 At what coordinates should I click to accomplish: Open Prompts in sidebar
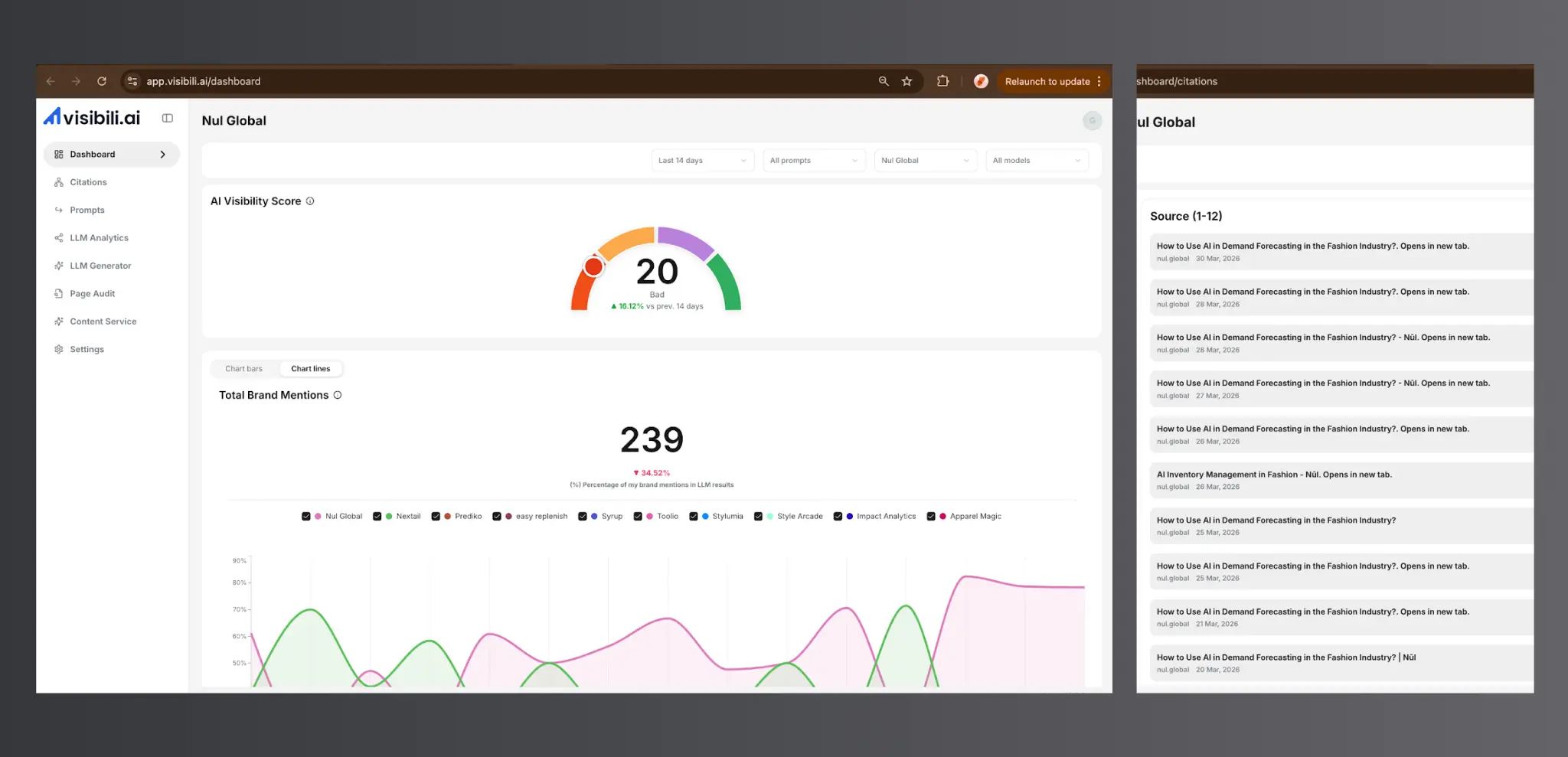pos(87,210)
